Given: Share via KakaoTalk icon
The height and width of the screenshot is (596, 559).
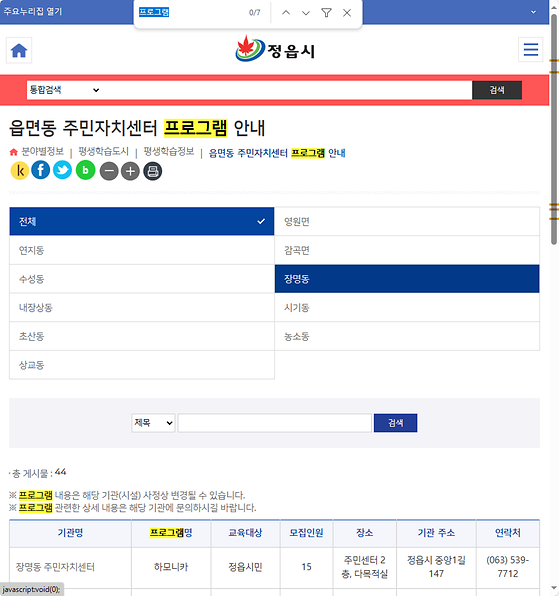Looking at the screenshot, I should point(20,170).
